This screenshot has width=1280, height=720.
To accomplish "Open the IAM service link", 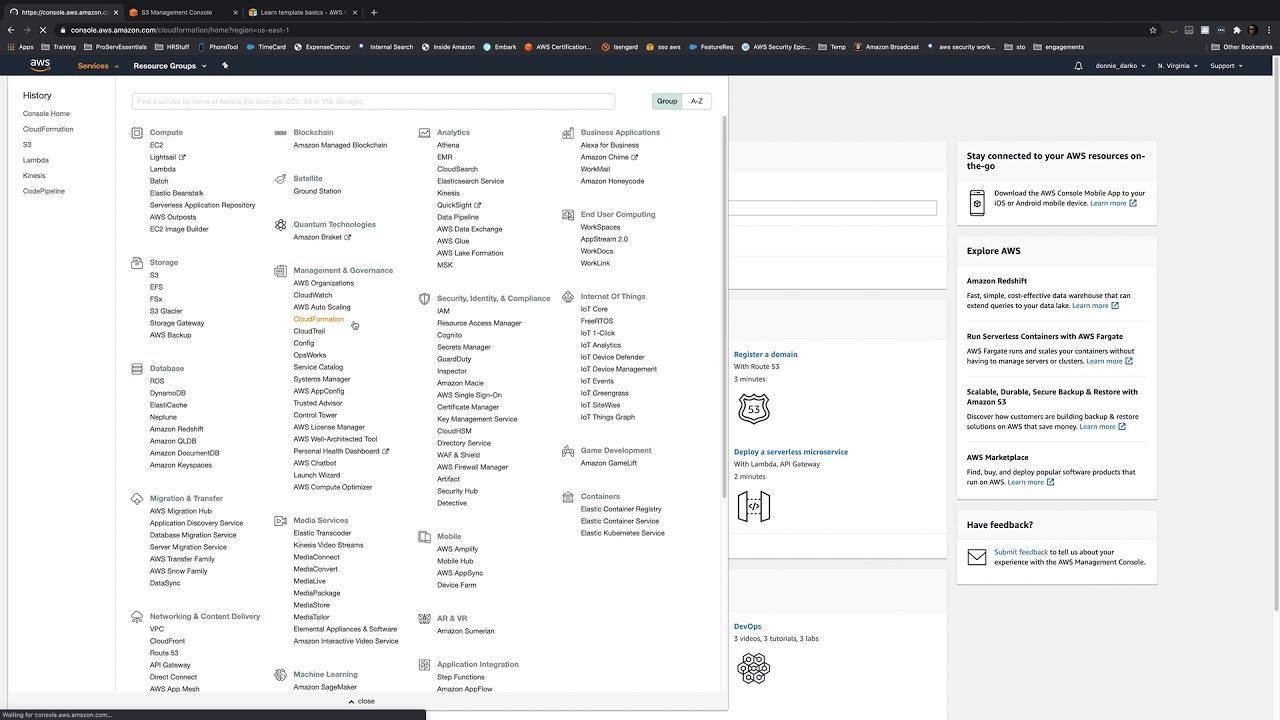I will pos(443,311).
